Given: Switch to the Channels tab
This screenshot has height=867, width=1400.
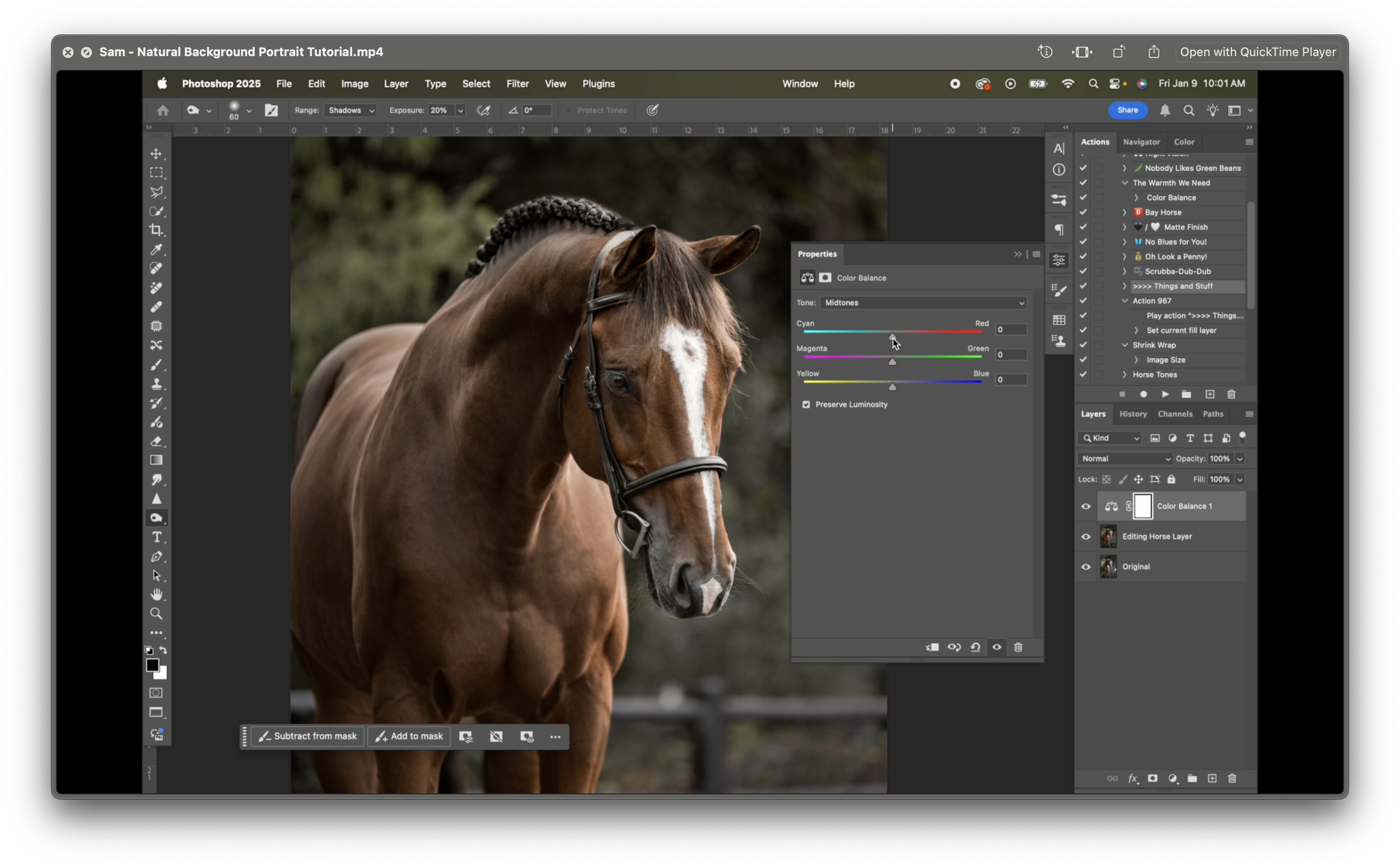Looking at the screenshot, I should (1175, 414).
